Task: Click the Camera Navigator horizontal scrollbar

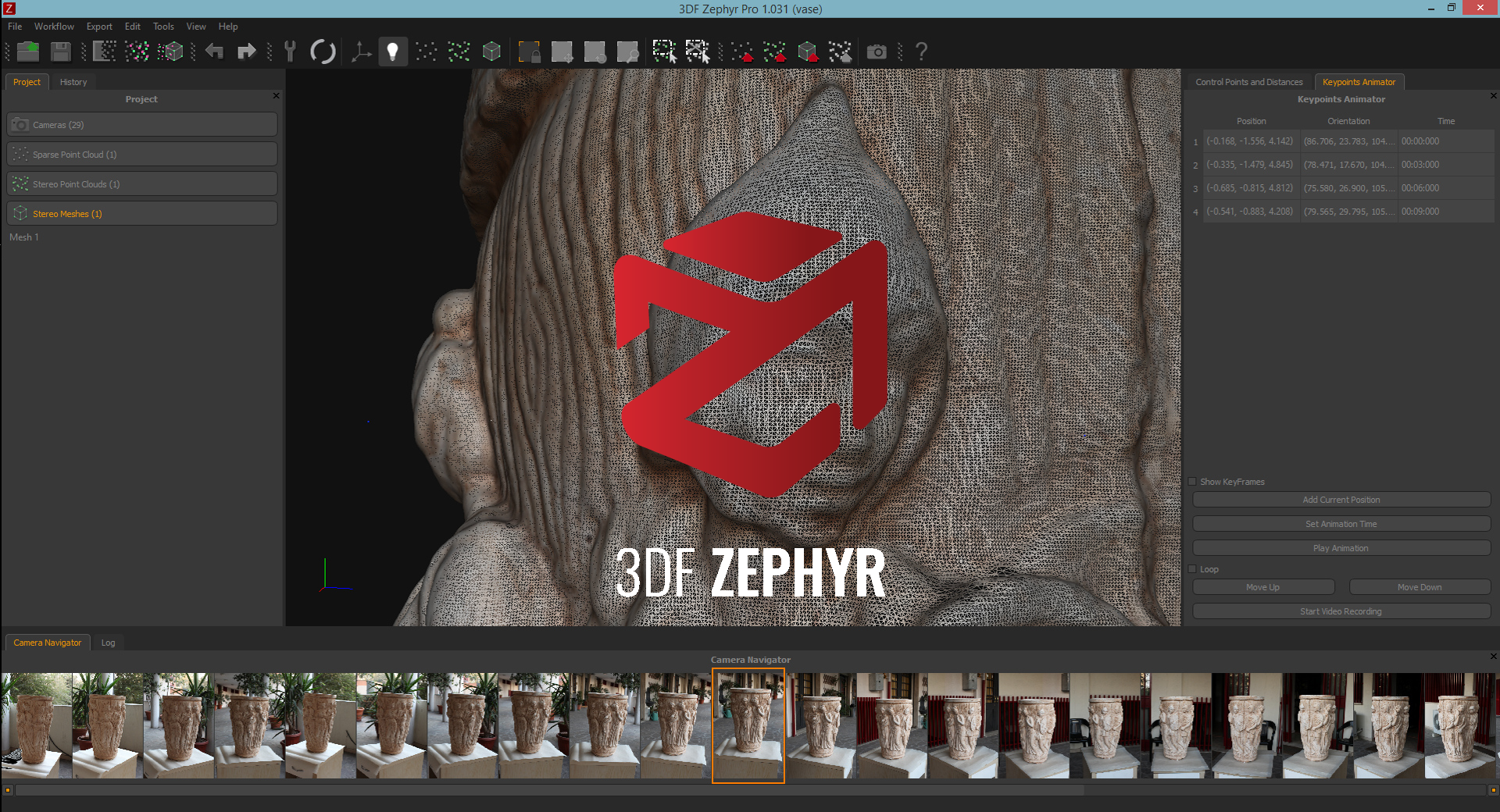Action: [549, 790]
